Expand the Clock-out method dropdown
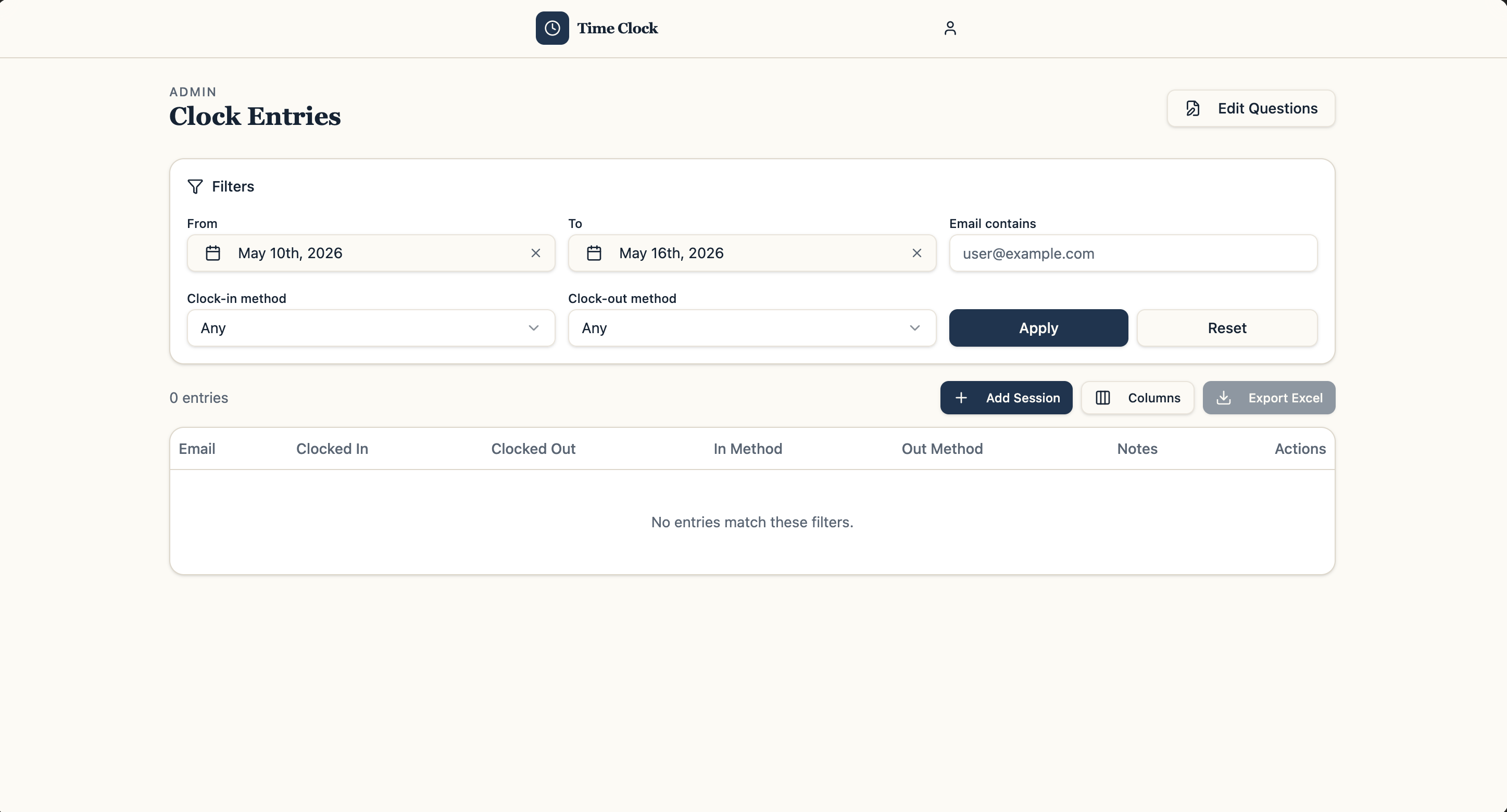This screenshot has width=1507, height=812. [x=752, y=328]
